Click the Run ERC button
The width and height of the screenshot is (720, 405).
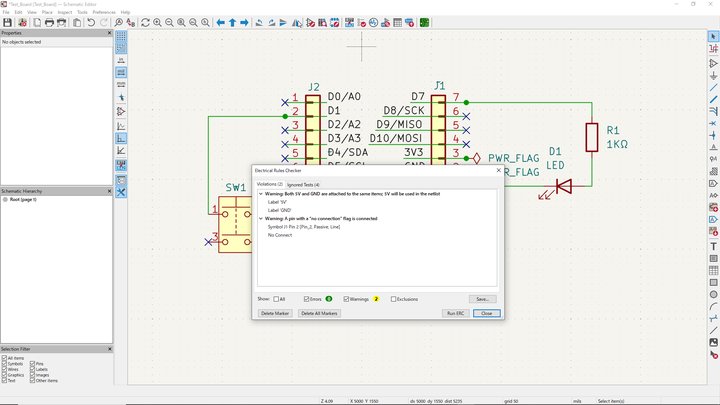pos(456,313)
